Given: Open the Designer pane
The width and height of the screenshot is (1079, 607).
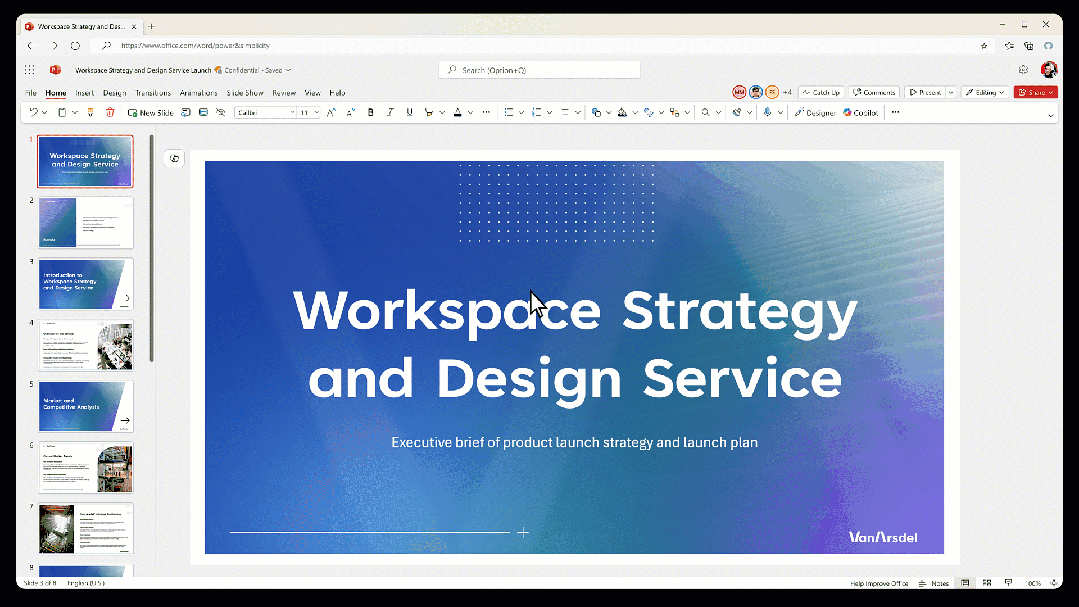Looking at the screenshot, I should [815, 113].
